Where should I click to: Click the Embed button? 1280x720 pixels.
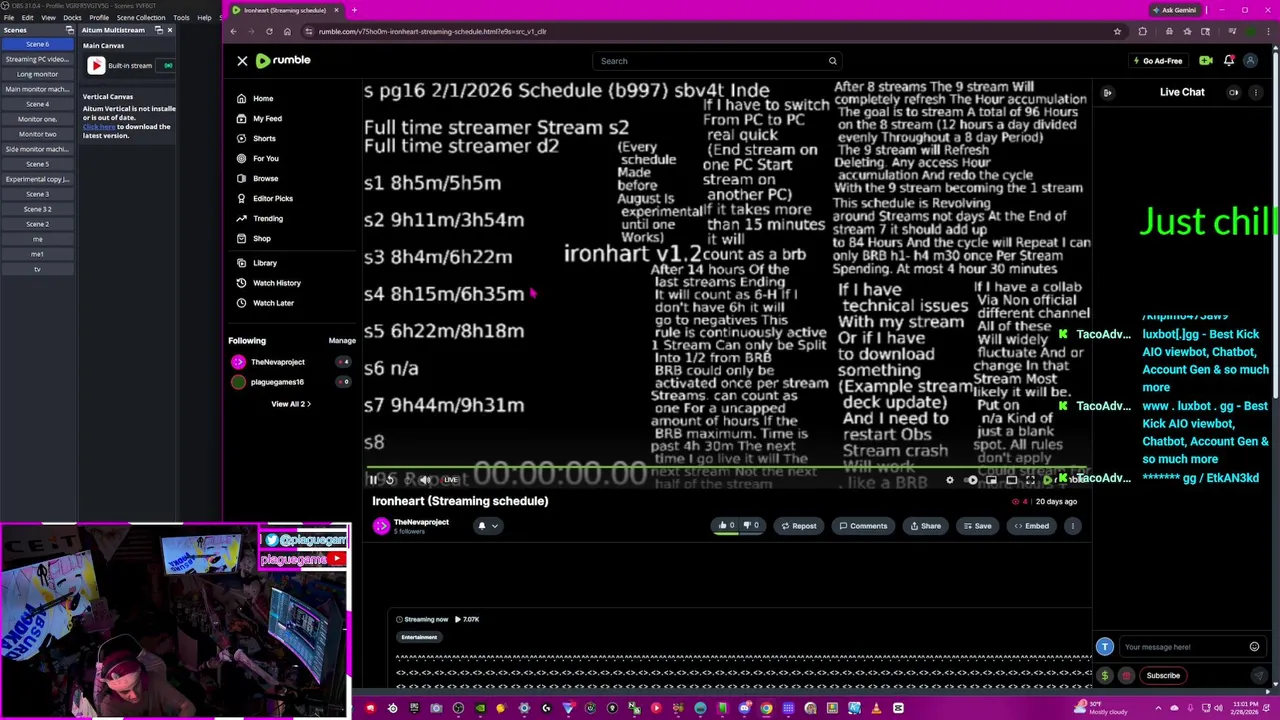coord(1031,526)
